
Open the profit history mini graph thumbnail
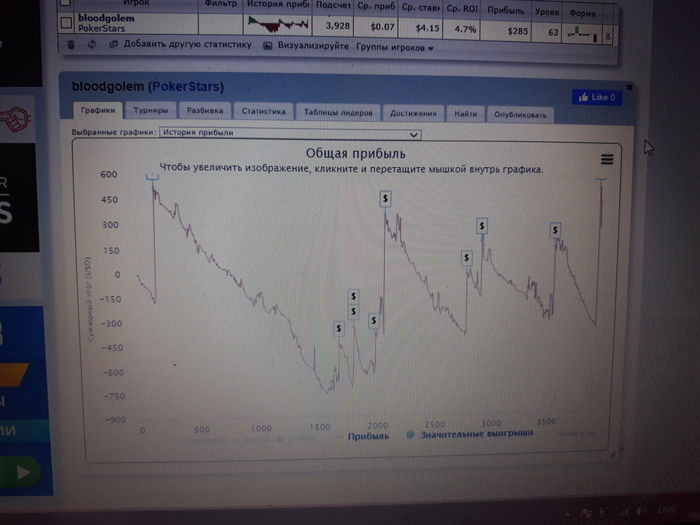278,24
